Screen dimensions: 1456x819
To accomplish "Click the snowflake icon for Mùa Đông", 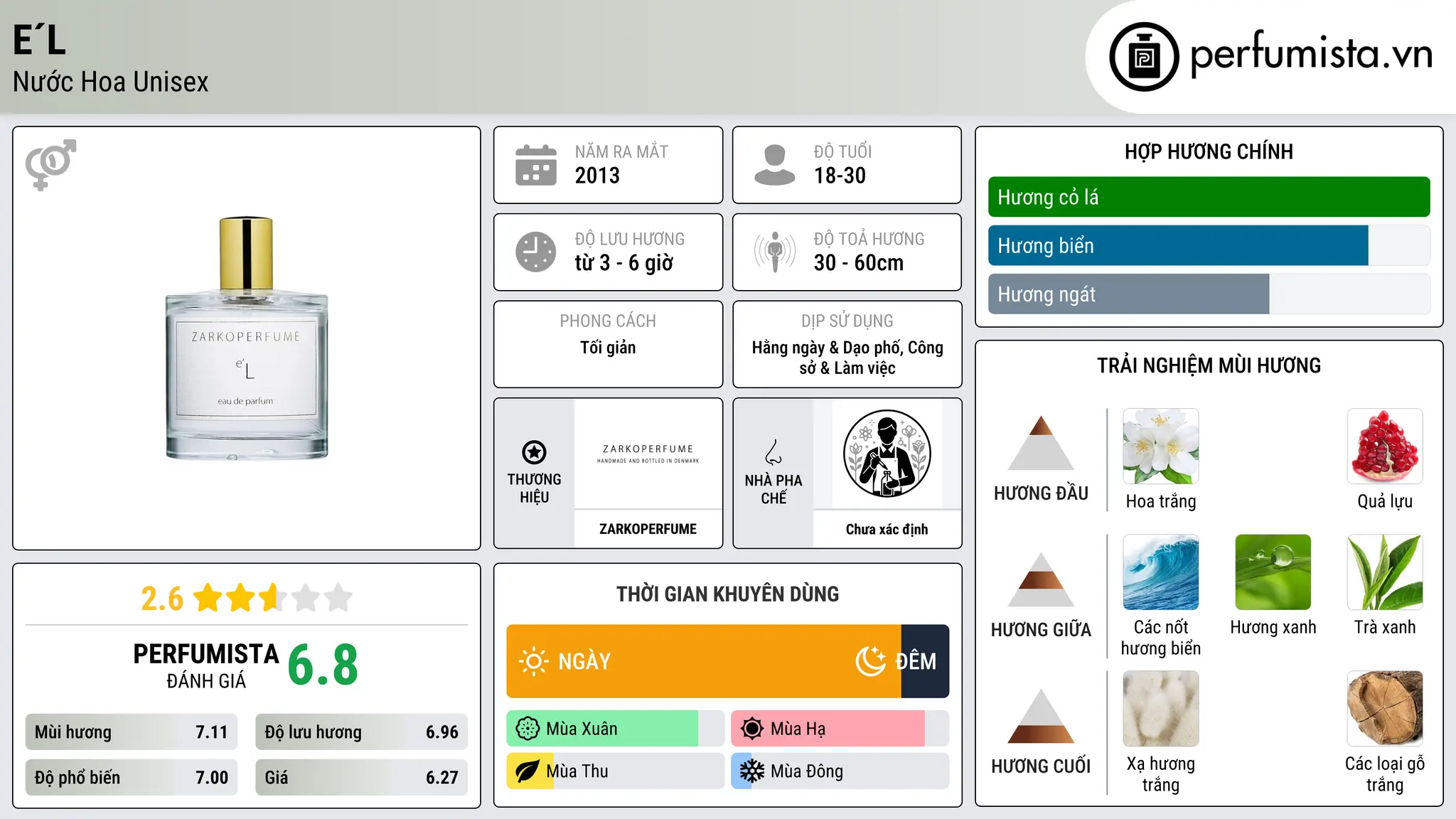I will [x=752, y=771].
